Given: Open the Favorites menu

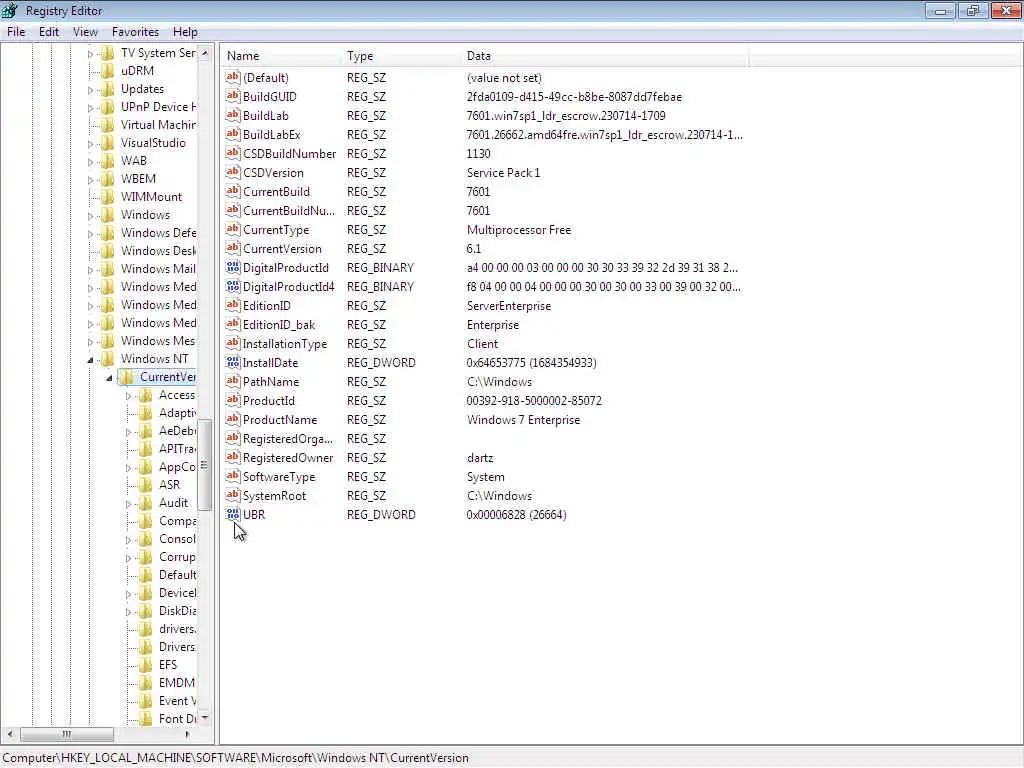Looking at the screenshot, I should (135, 32).
